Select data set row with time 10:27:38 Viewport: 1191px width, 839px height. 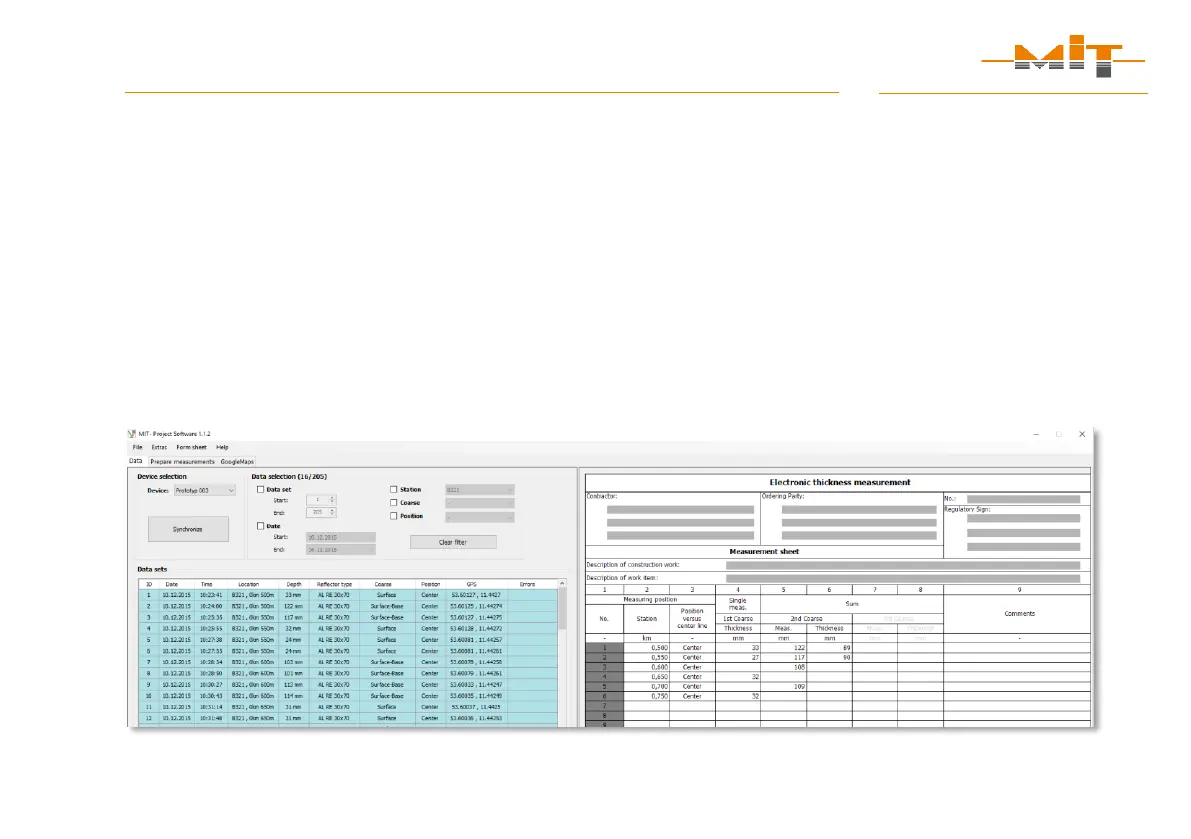point(349,639)
